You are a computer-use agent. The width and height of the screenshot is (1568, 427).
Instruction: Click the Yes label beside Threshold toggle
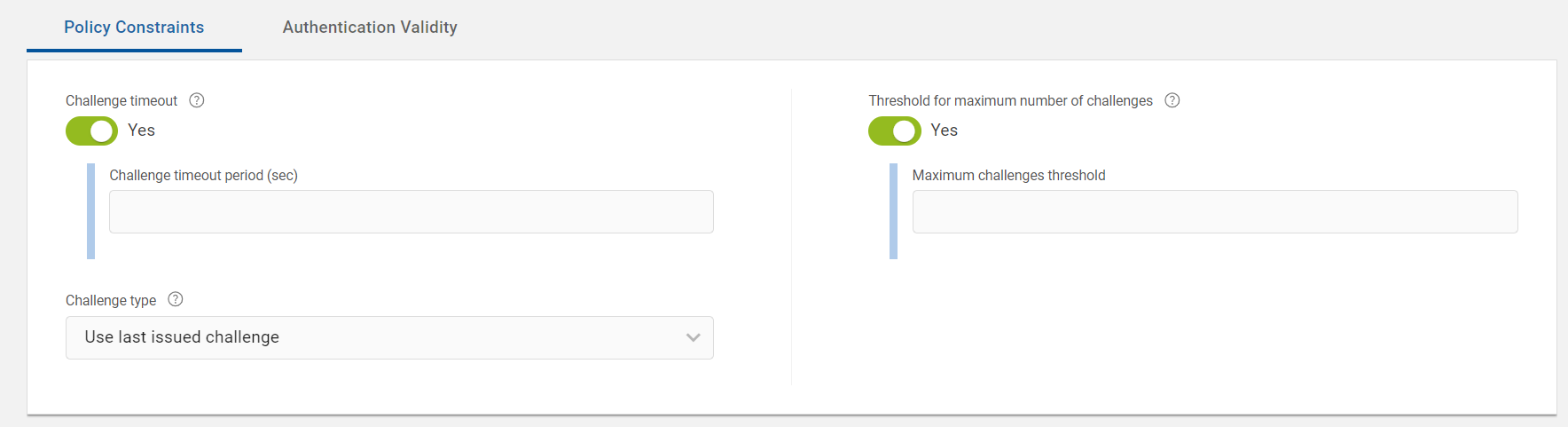[944, 130]
